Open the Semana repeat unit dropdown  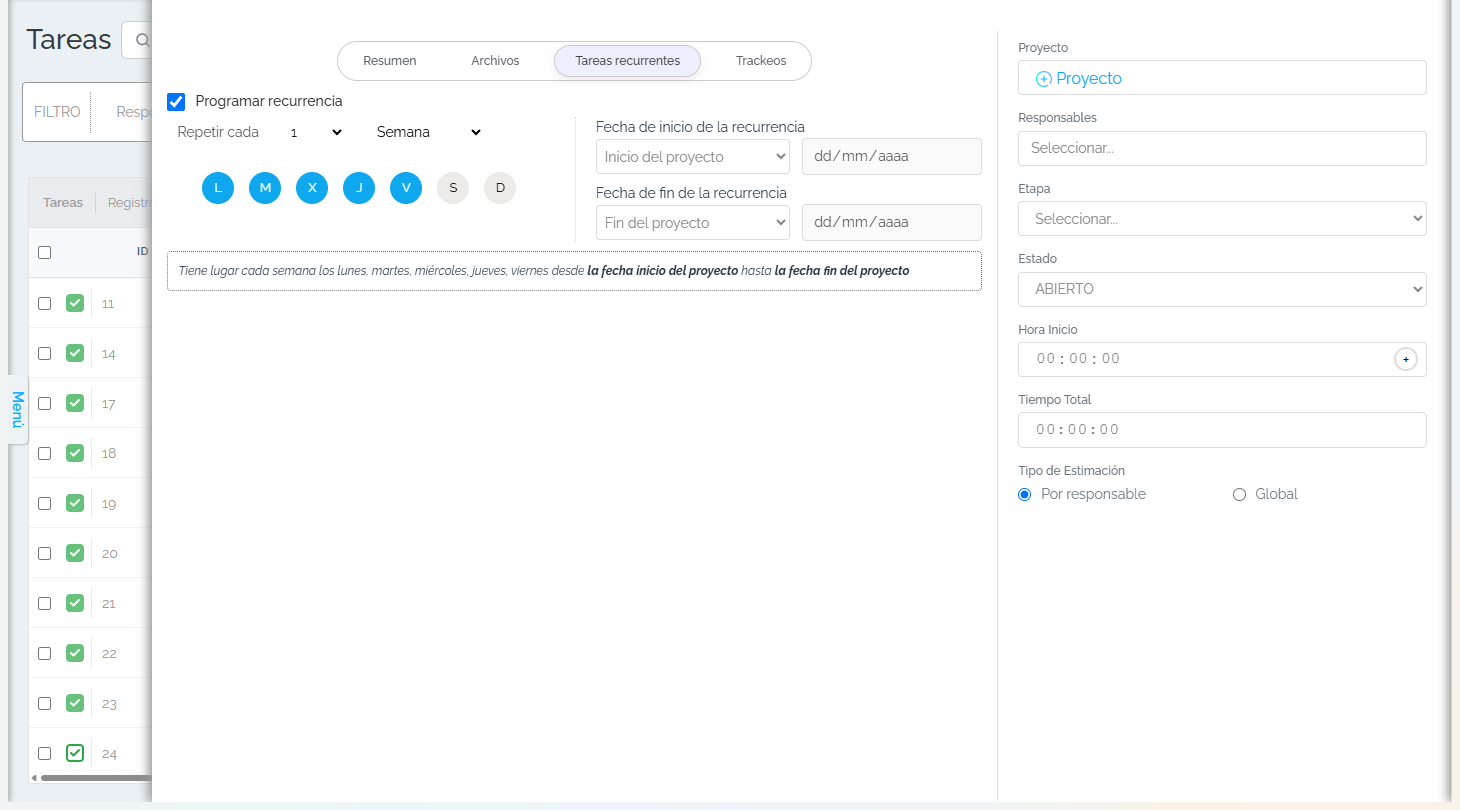pos(429,132)
